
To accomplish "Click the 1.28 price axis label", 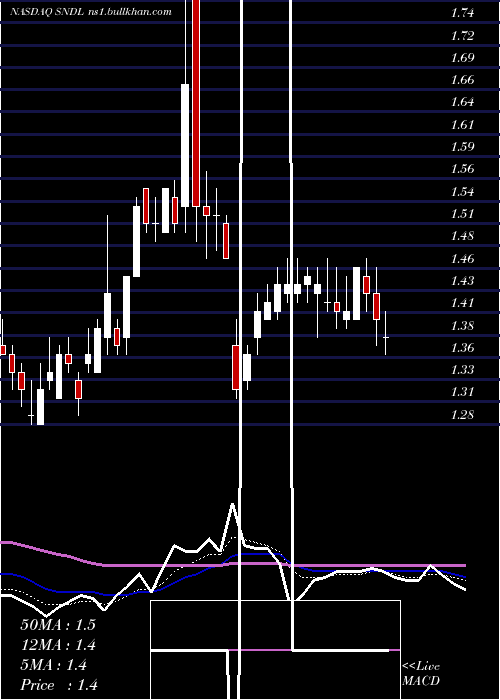I will point(462,415).
